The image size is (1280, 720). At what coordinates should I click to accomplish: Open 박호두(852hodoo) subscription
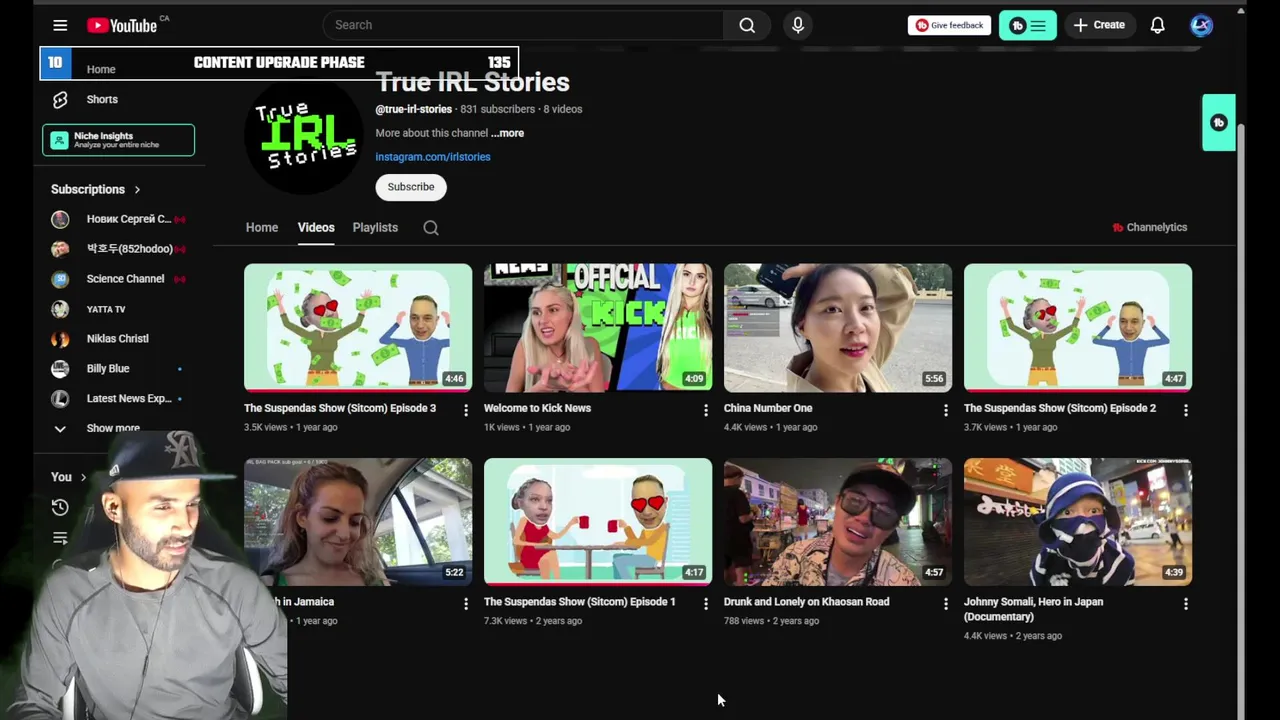(118, 249)
